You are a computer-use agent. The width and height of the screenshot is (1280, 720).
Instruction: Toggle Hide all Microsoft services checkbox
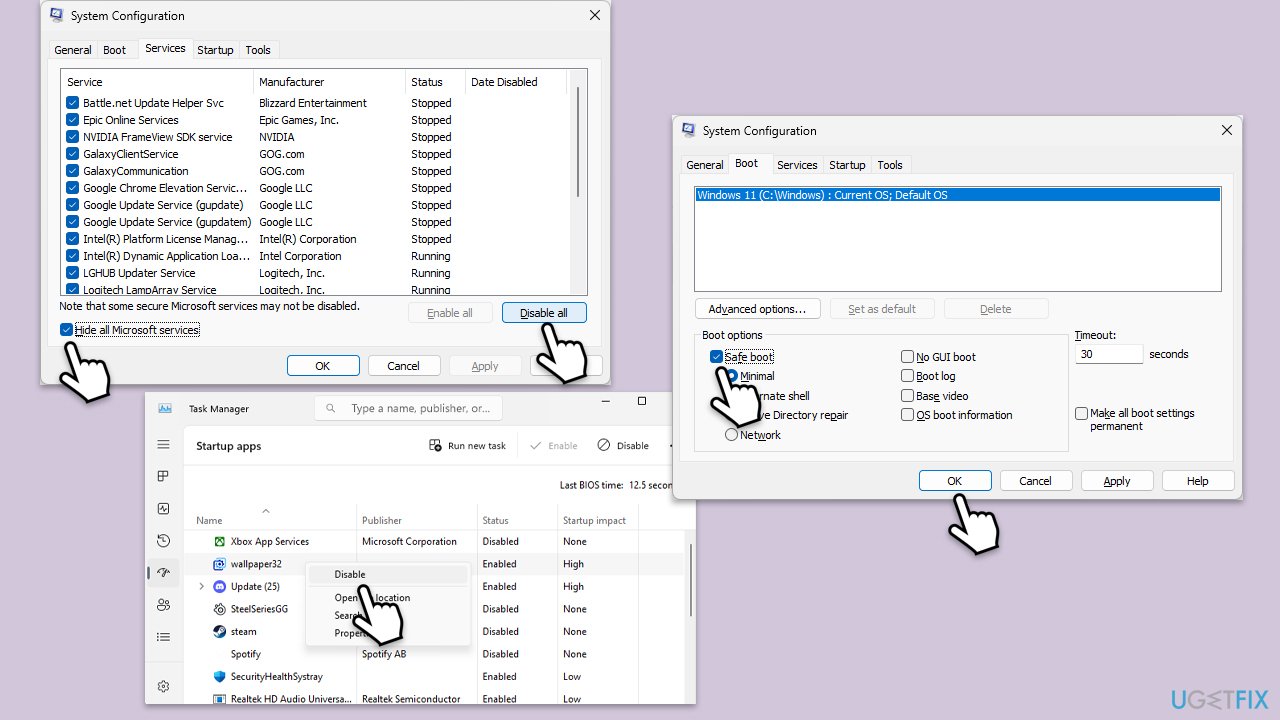pos(67,330)
